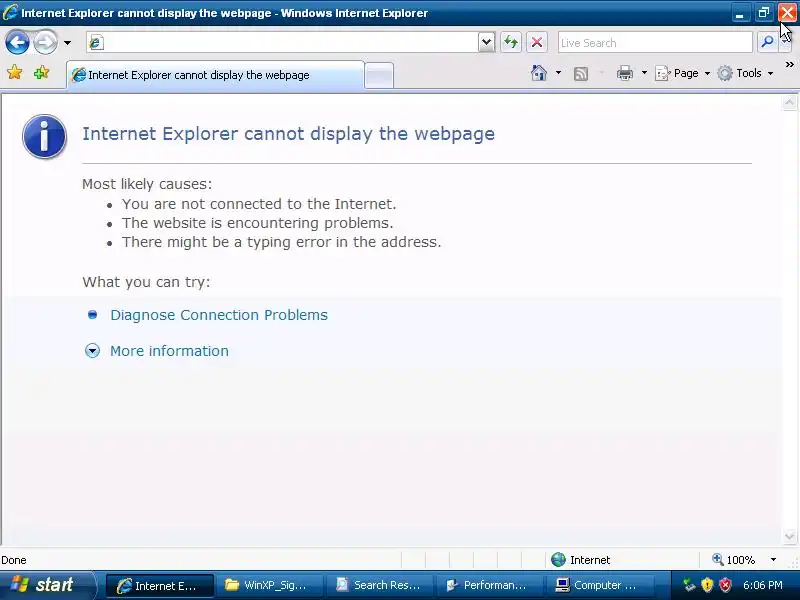Click 'The website is encountering problems.' line
800x600 pixels.
point(258,223)
